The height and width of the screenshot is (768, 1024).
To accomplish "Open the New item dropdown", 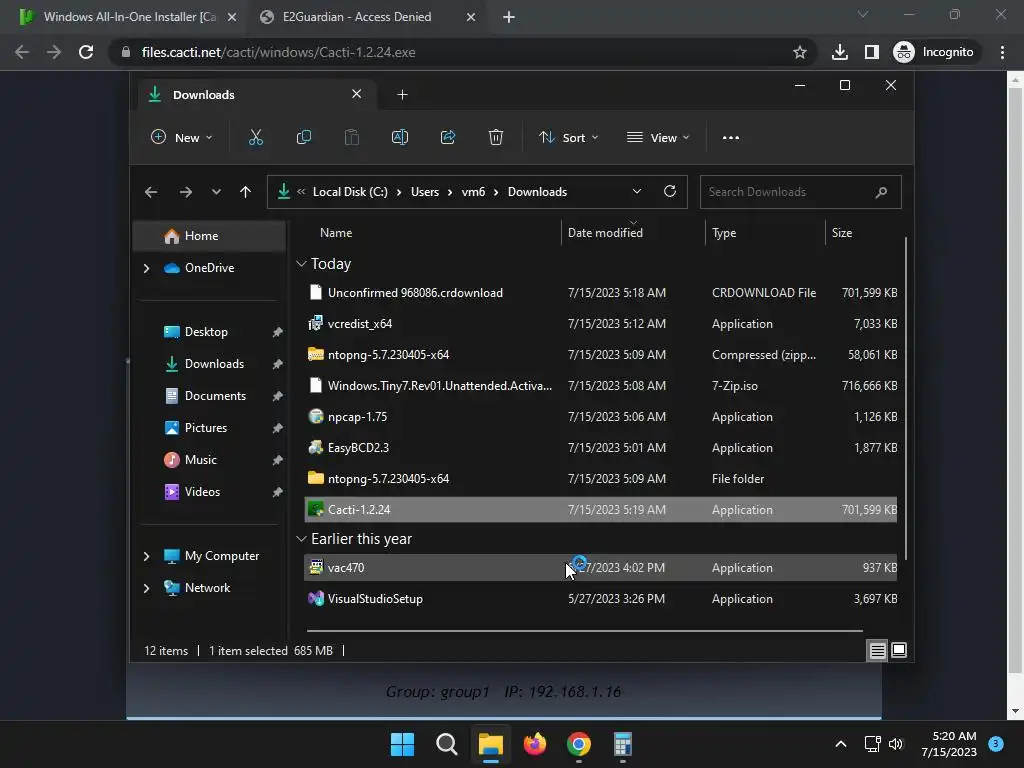I will [x=182, y=138].
